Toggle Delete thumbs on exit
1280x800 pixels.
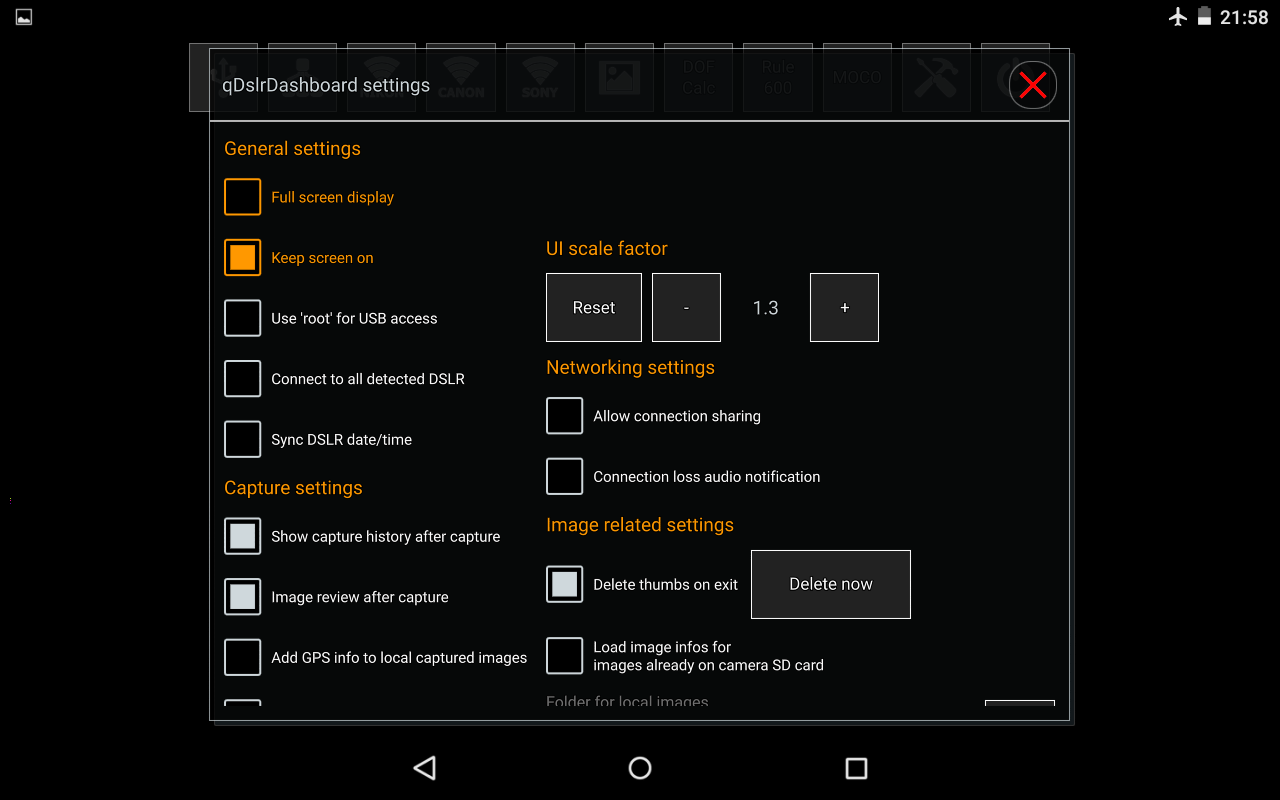tap(565, 584)
